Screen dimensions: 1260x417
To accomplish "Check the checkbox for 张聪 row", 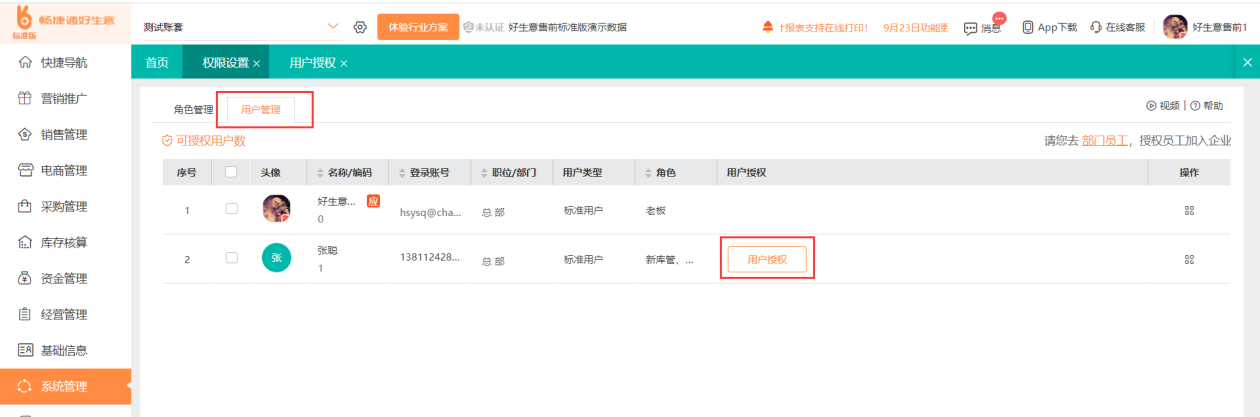I will 231,258.
